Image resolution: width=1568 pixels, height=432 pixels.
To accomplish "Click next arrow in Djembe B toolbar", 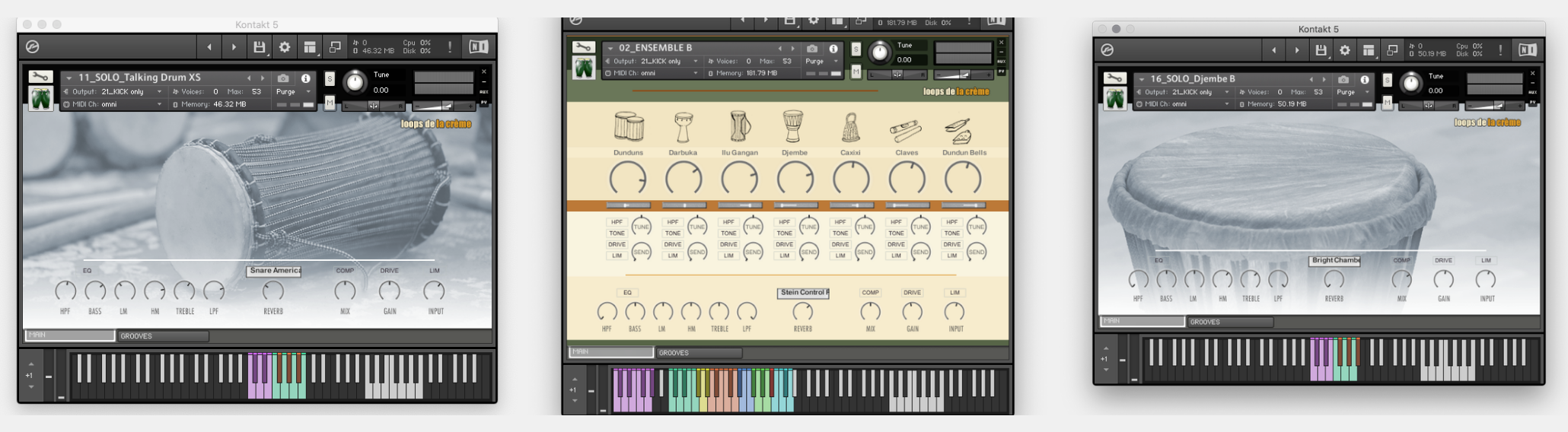I will [1297, 50].
